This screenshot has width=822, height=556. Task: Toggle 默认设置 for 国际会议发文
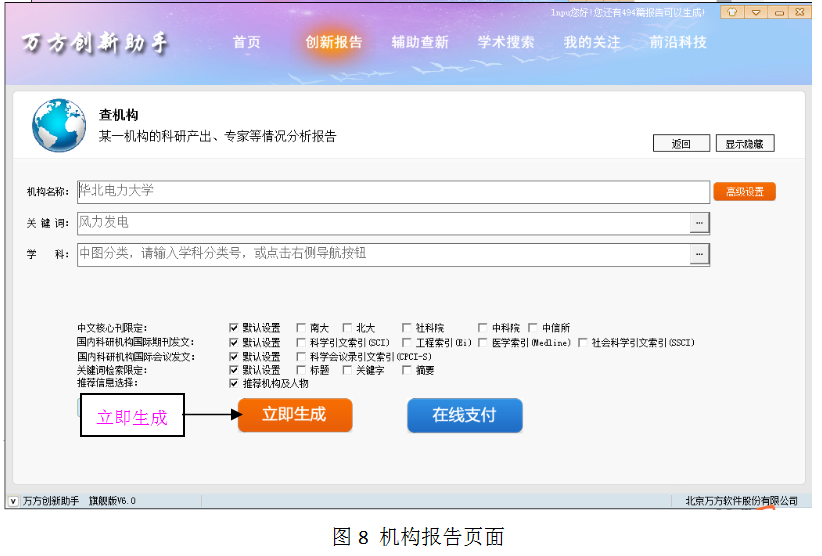click(x=234, y=357)
